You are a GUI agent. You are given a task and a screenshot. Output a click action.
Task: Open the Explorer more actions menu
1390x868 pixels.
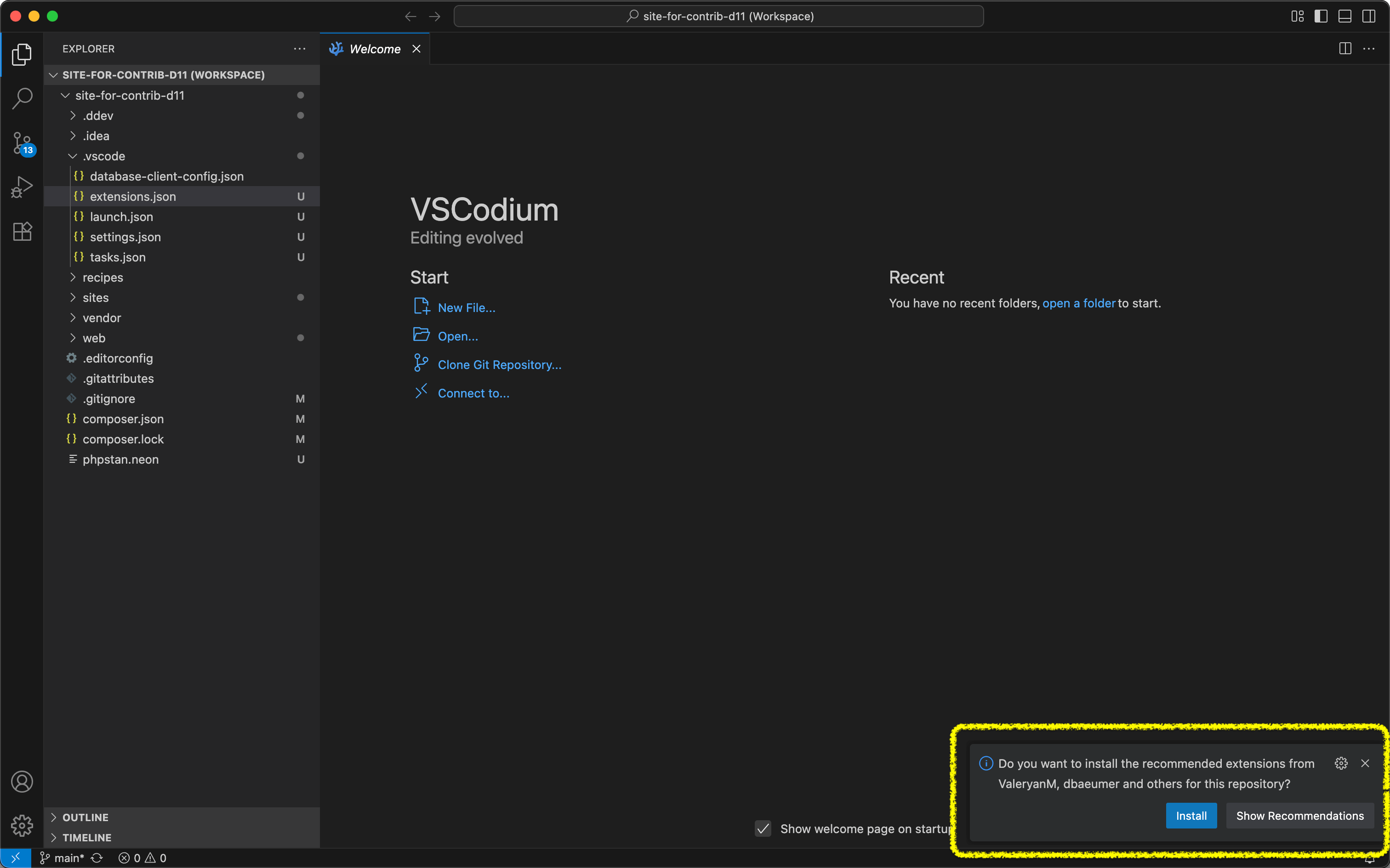[300, 49]
